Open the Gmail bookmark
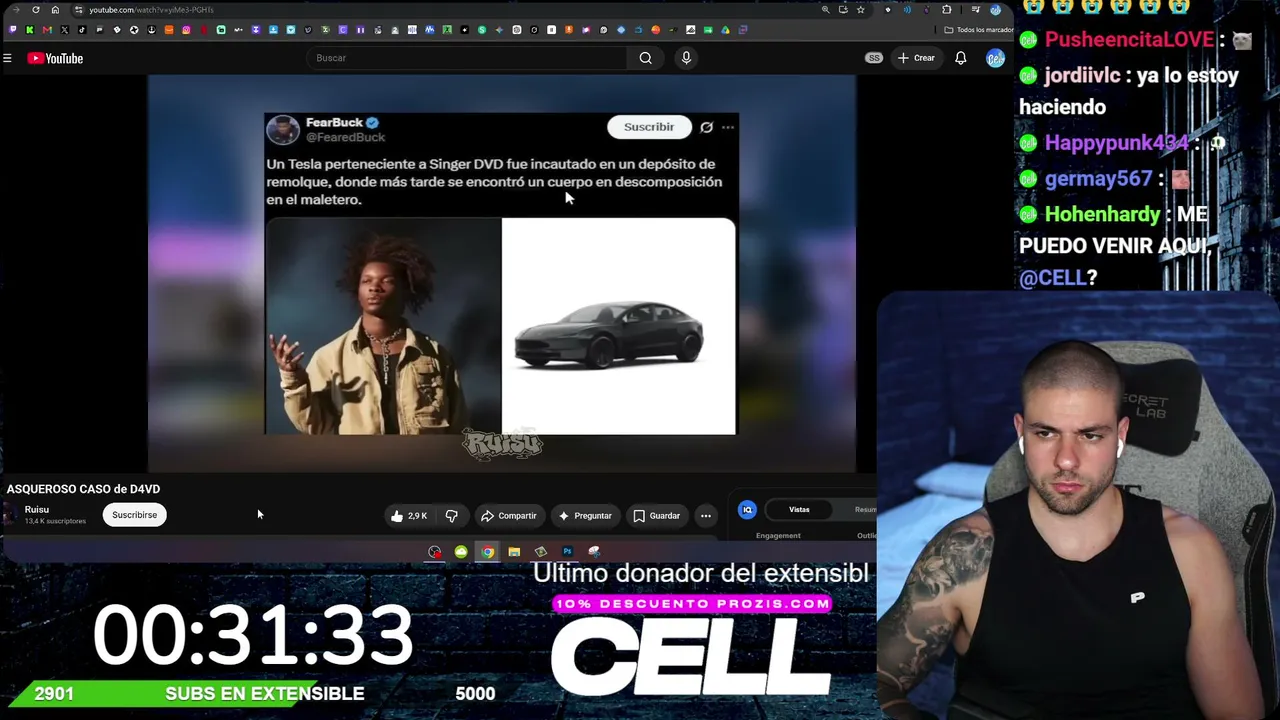 pyautogui.click(x=47, y=30)
